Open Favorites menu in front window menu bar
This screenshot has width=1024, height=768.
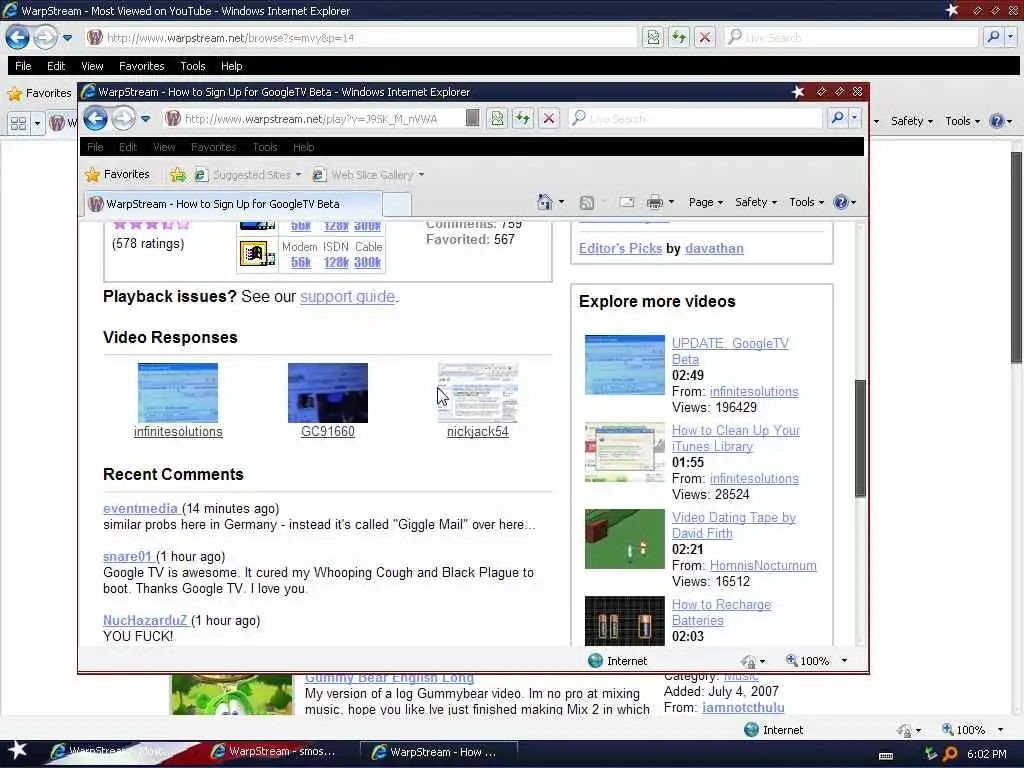click(213, 147)
